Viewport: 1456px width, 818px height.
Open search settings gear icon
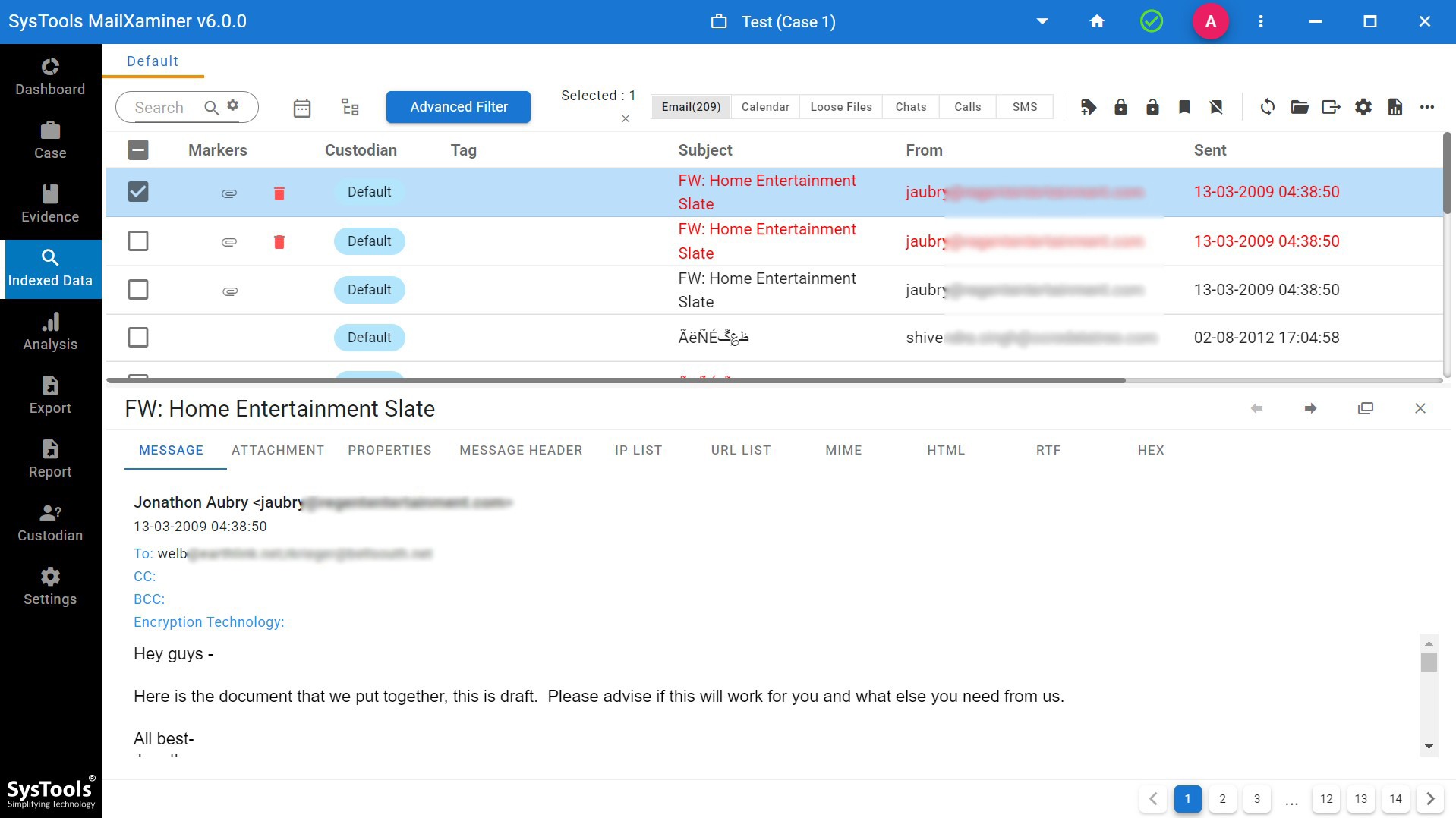tap(233, 105)
